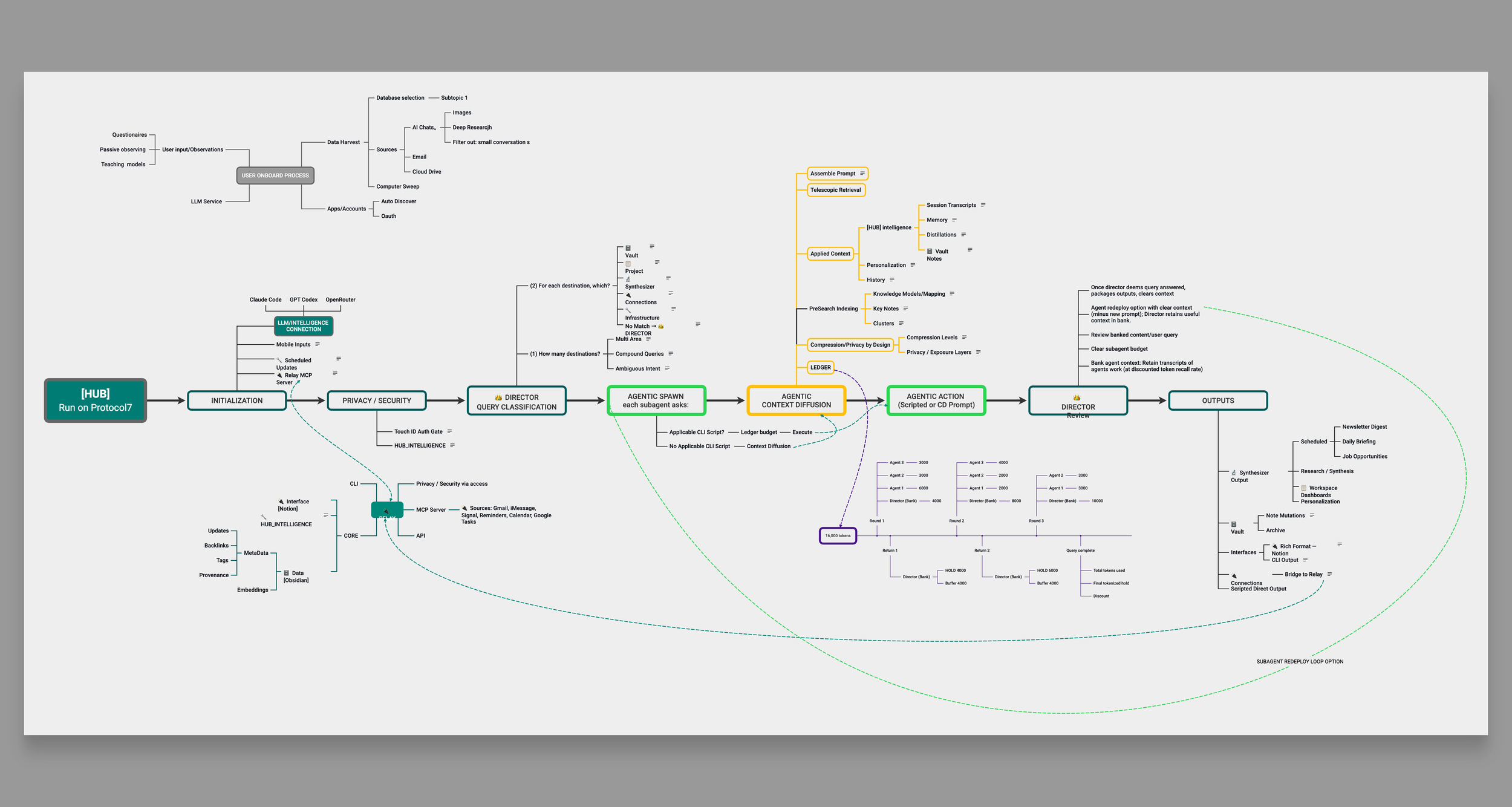Click the AGENTIC SPAWN green node
Viewport: 1512px width, 807px height.
point(656,400)
